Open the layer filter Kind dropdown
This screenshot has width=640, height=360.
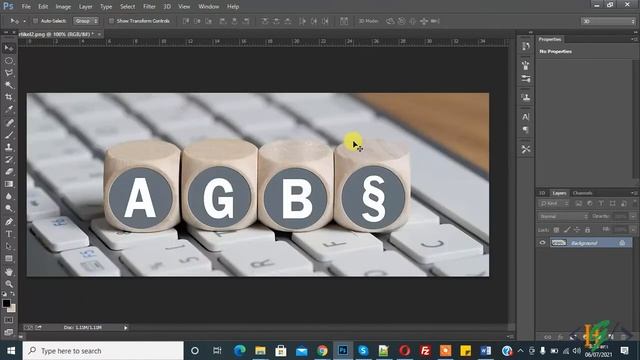(x=554, y=203)
